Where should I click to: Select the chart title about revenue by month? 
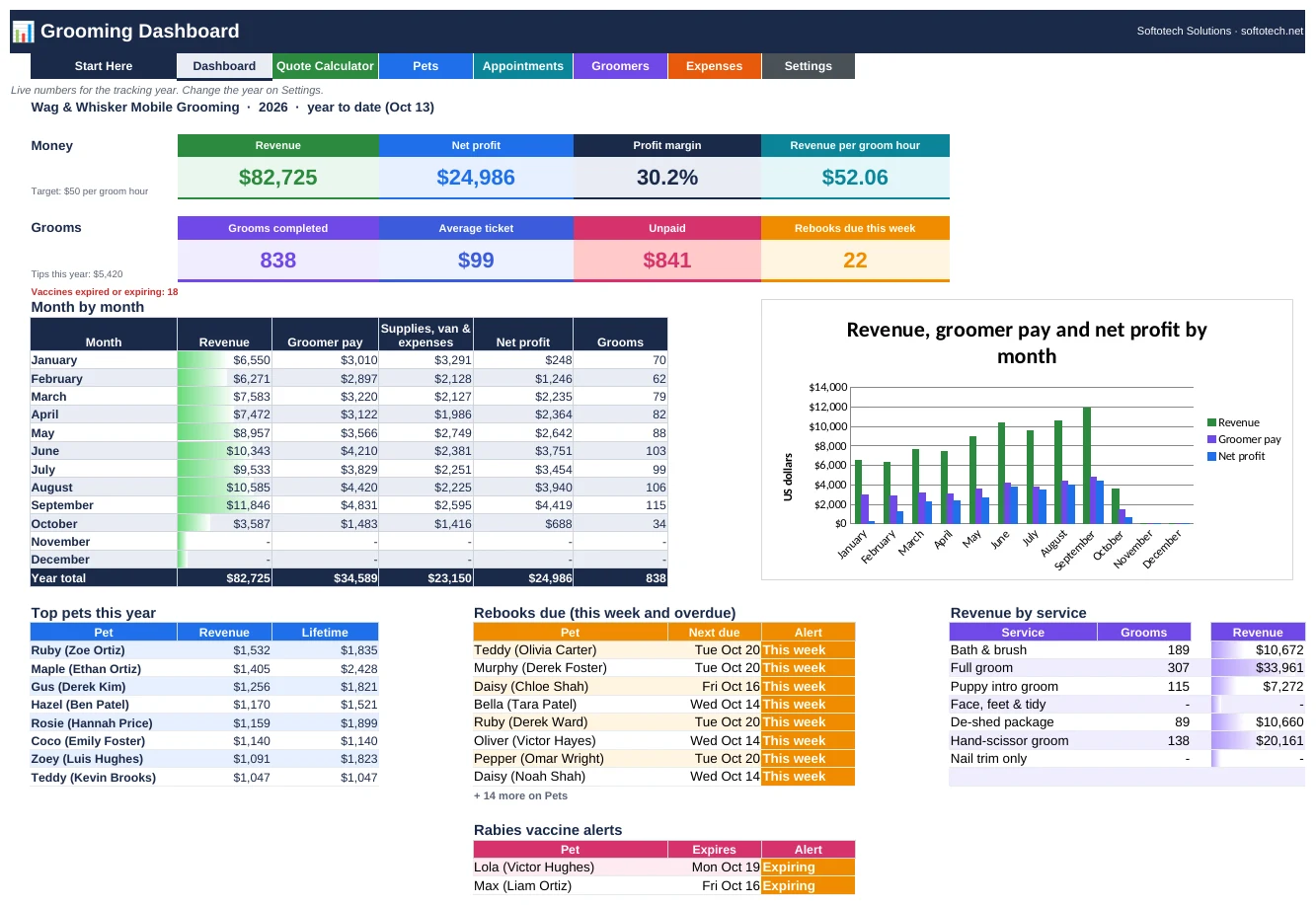[1027, 343]
